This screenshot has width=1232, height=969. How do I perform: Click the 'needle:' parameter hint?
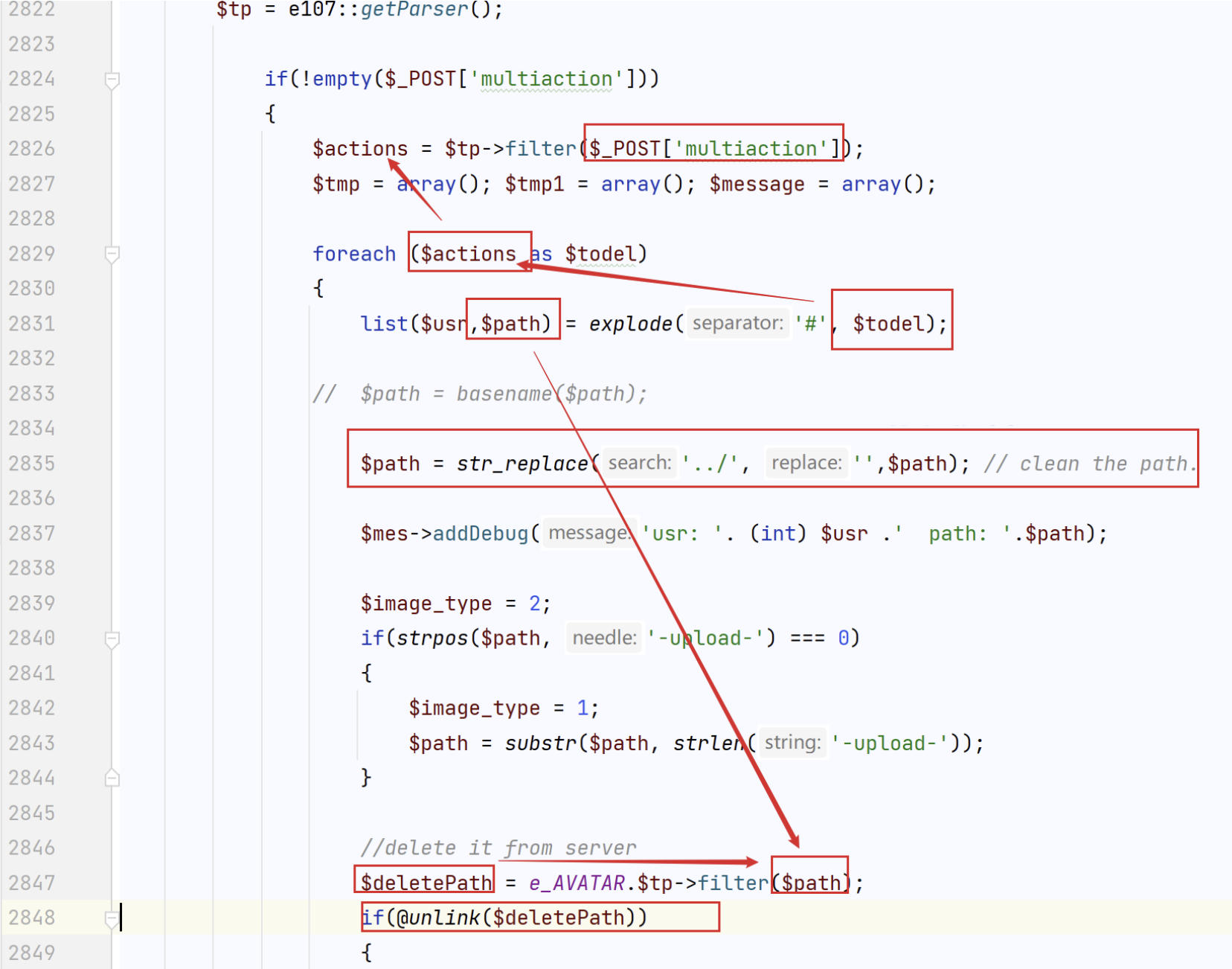click(604, 638)
